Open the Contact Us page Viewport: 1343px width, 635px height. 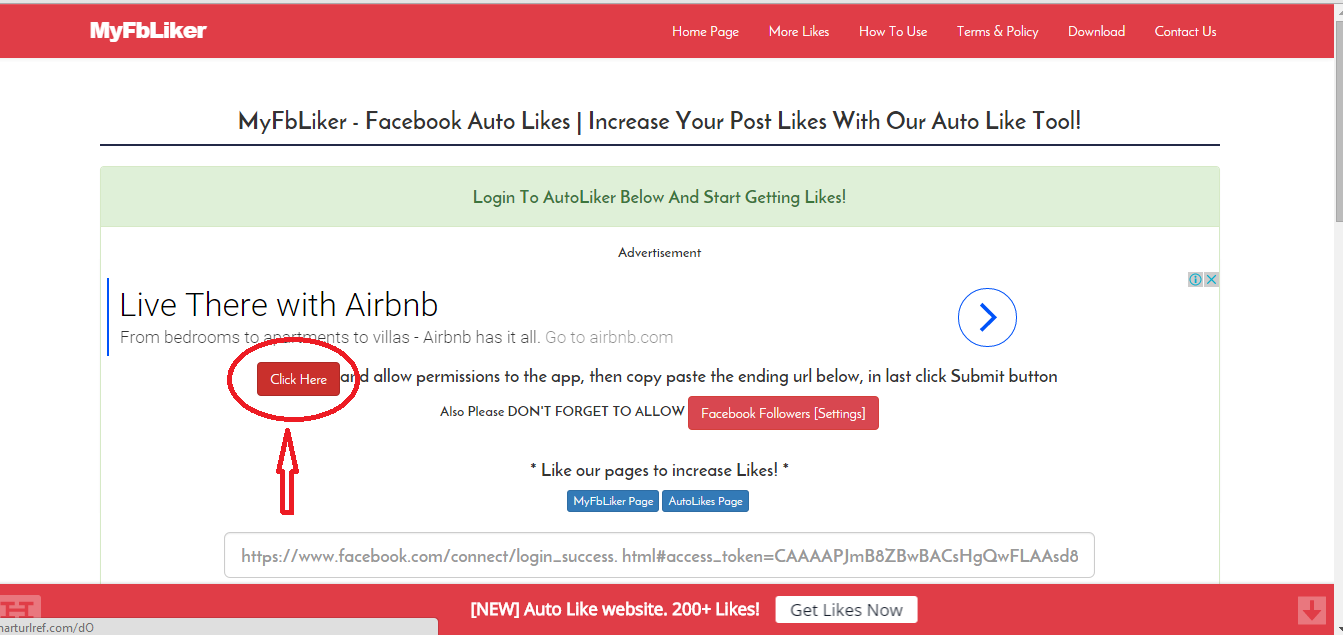[x=1185, y=31]
